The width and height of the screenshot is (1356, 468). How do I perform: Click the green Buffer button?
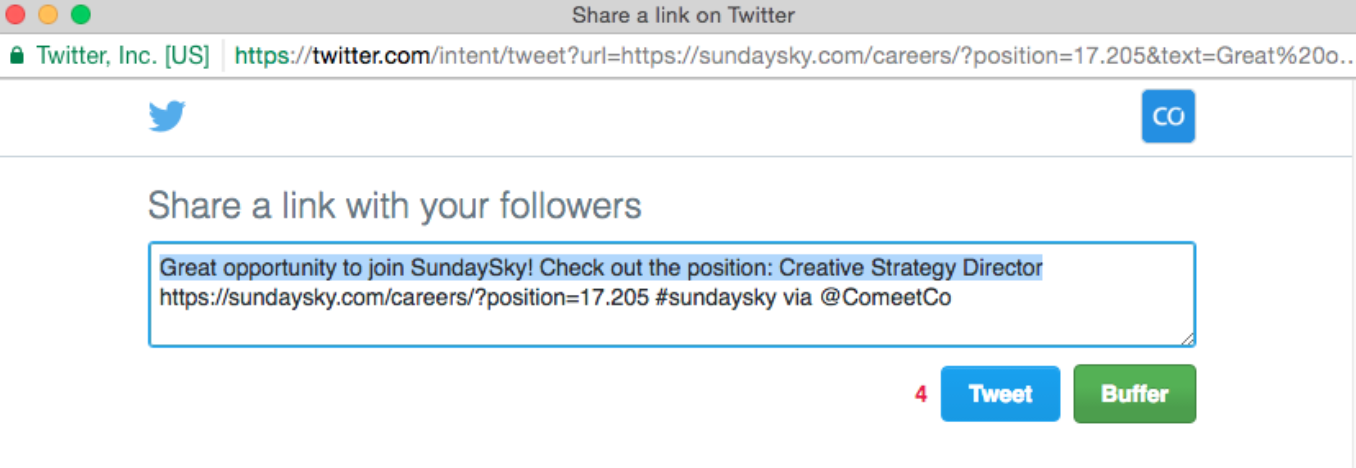pyautogui.click(x=1134, y=394)
